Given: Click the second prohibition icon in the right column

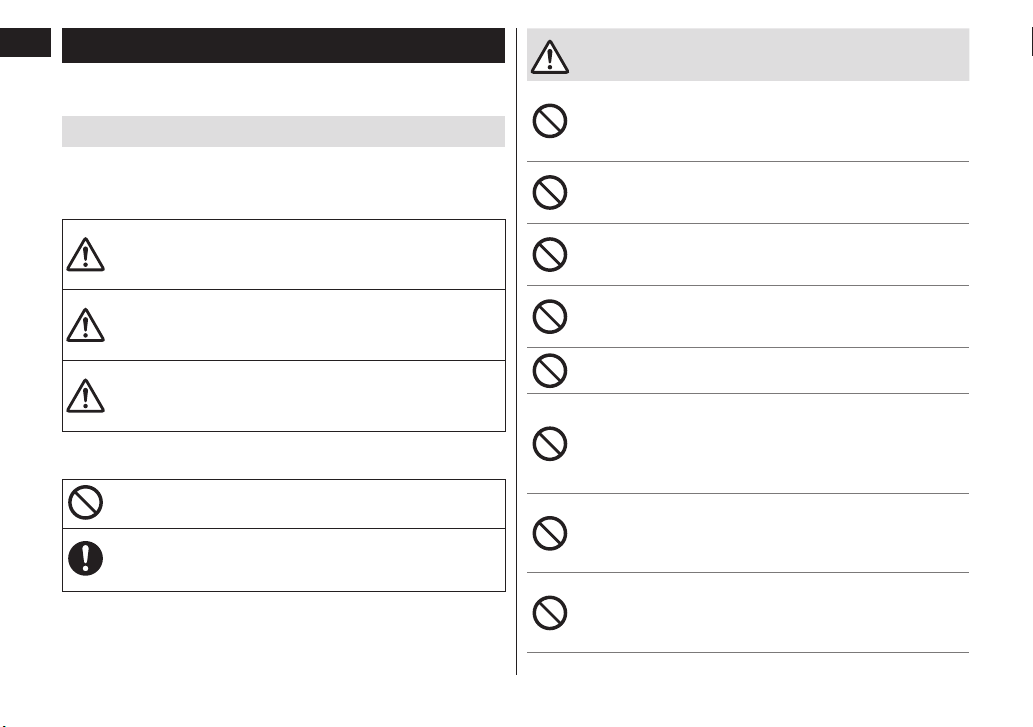Looking at the screenshot, I should click(549, 192).
